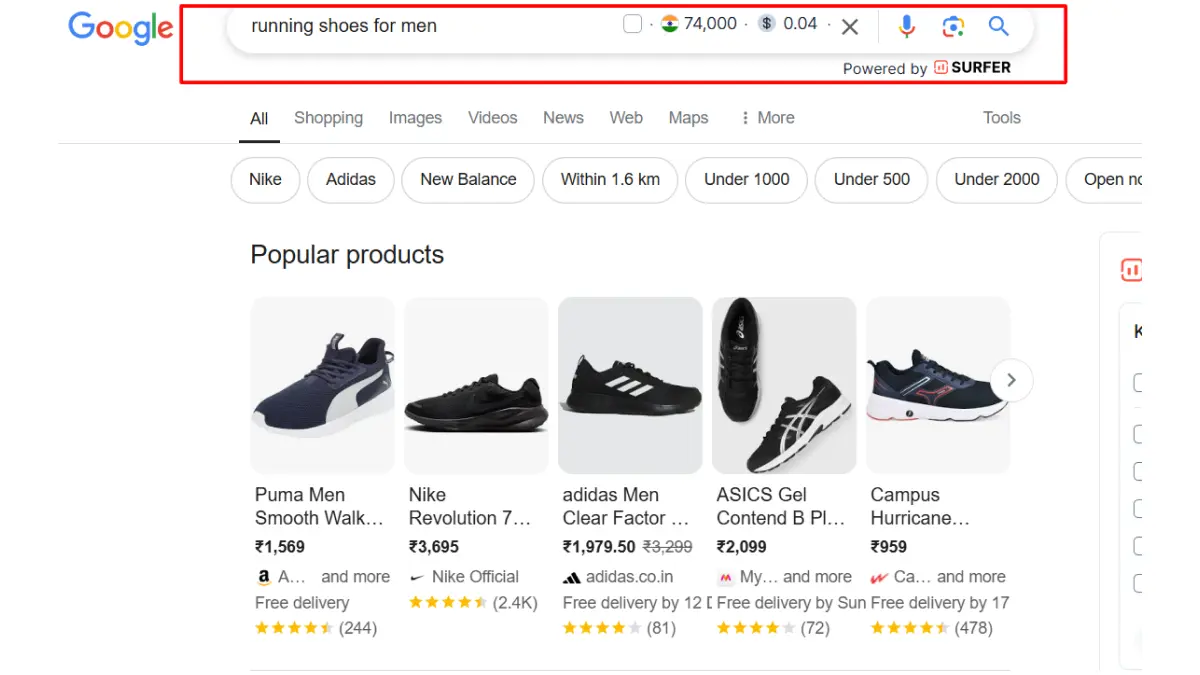The height and width of the screenshot is (675, 1200).
Task: Check the last checkbox in Surfer sidebar
Action: coord(1138,583)
